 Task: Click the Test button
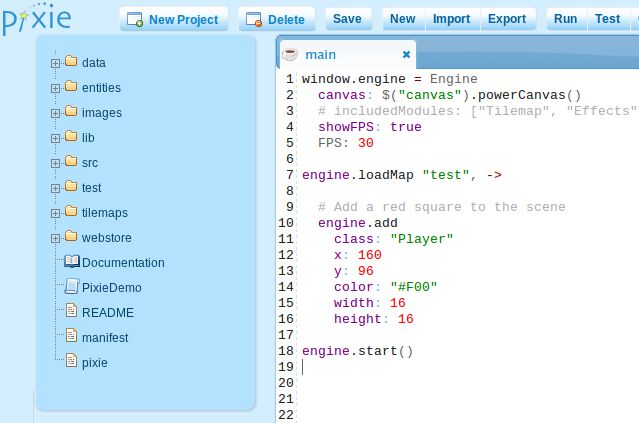(x=608, y=19)
